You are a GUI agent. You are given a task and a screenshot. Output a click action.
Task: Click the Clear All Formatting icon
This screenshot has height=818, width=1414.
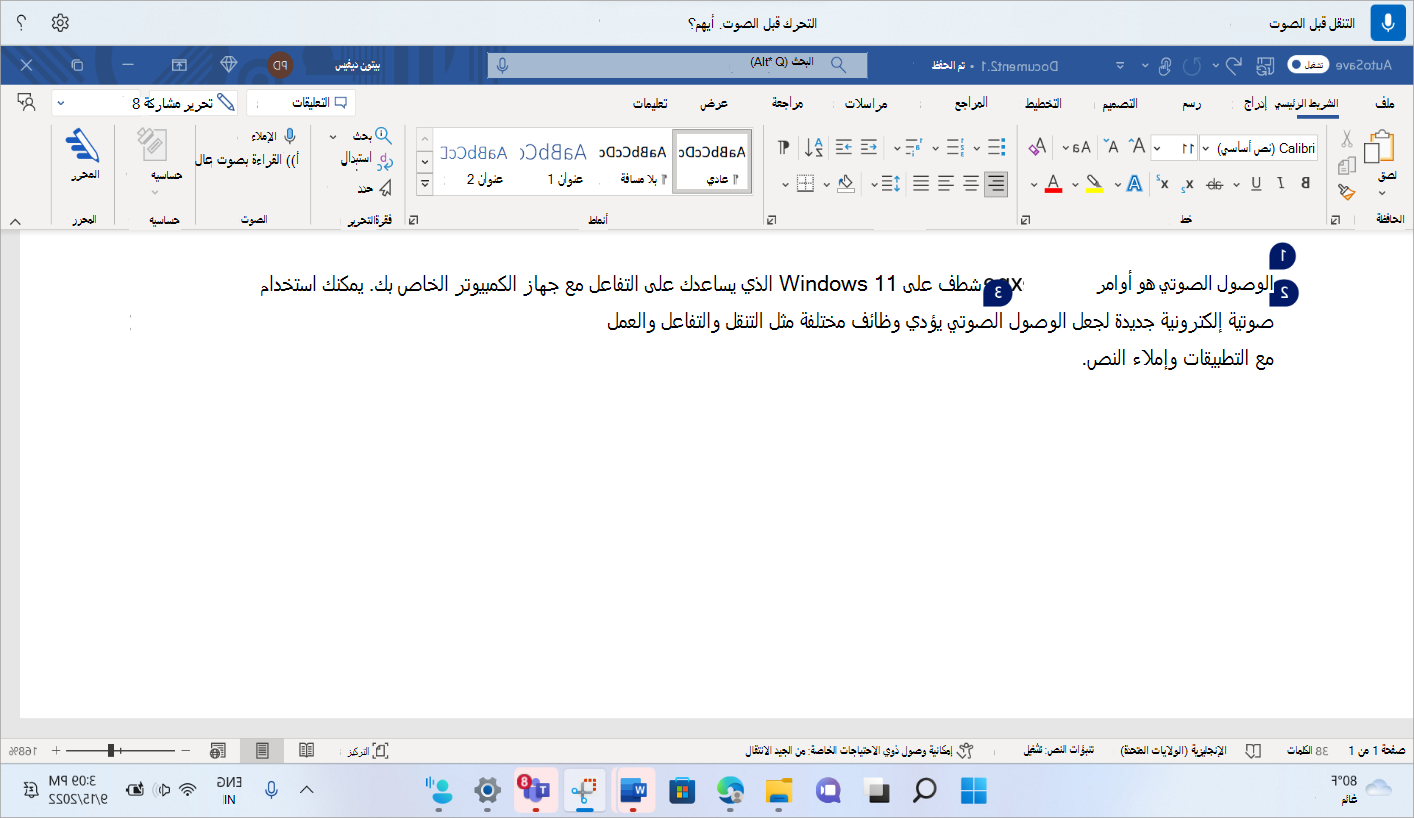tap(1037, 147)
